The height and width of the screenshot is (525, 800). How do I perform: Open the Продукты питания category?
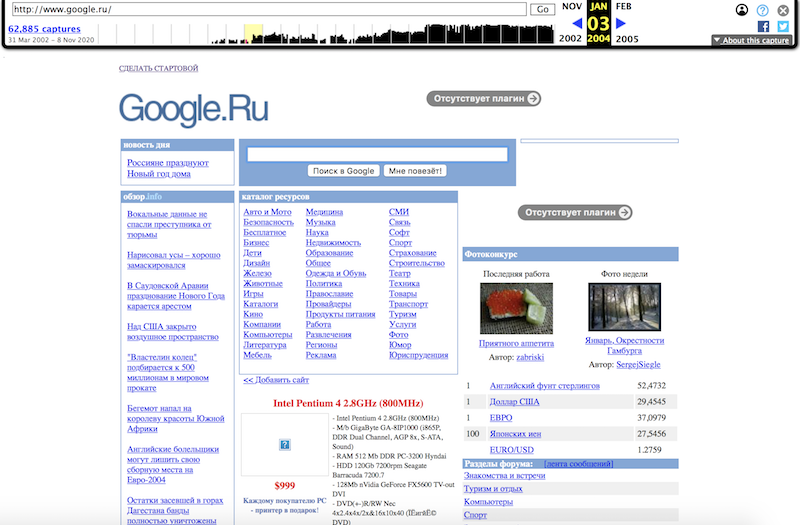click(340, 314)
